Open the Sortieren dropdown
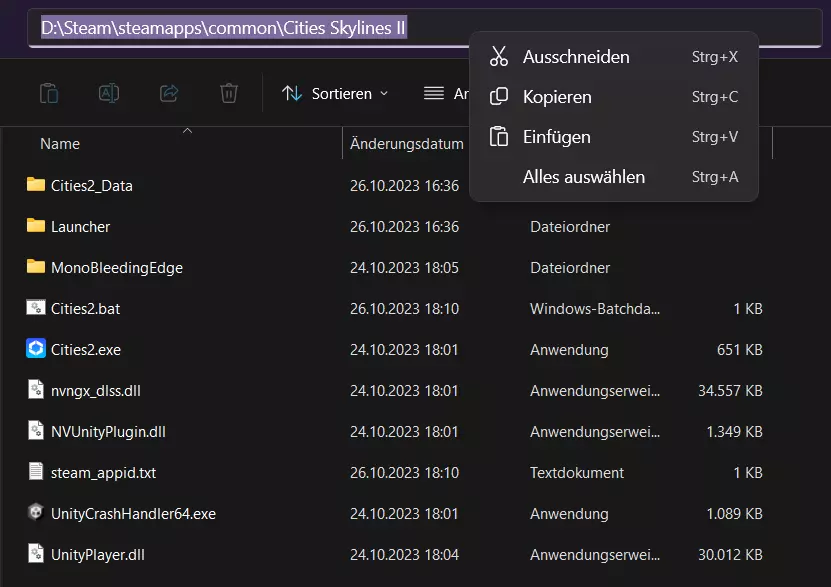 point(335,93)
